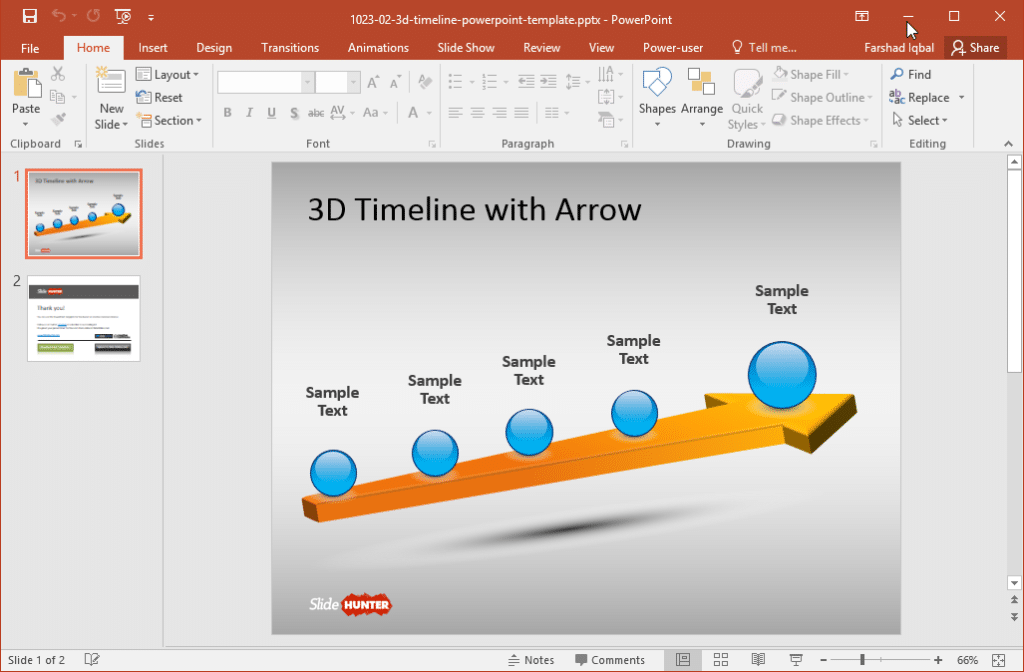
Task: Switch to the Design tab
Action: coord(214,47)
